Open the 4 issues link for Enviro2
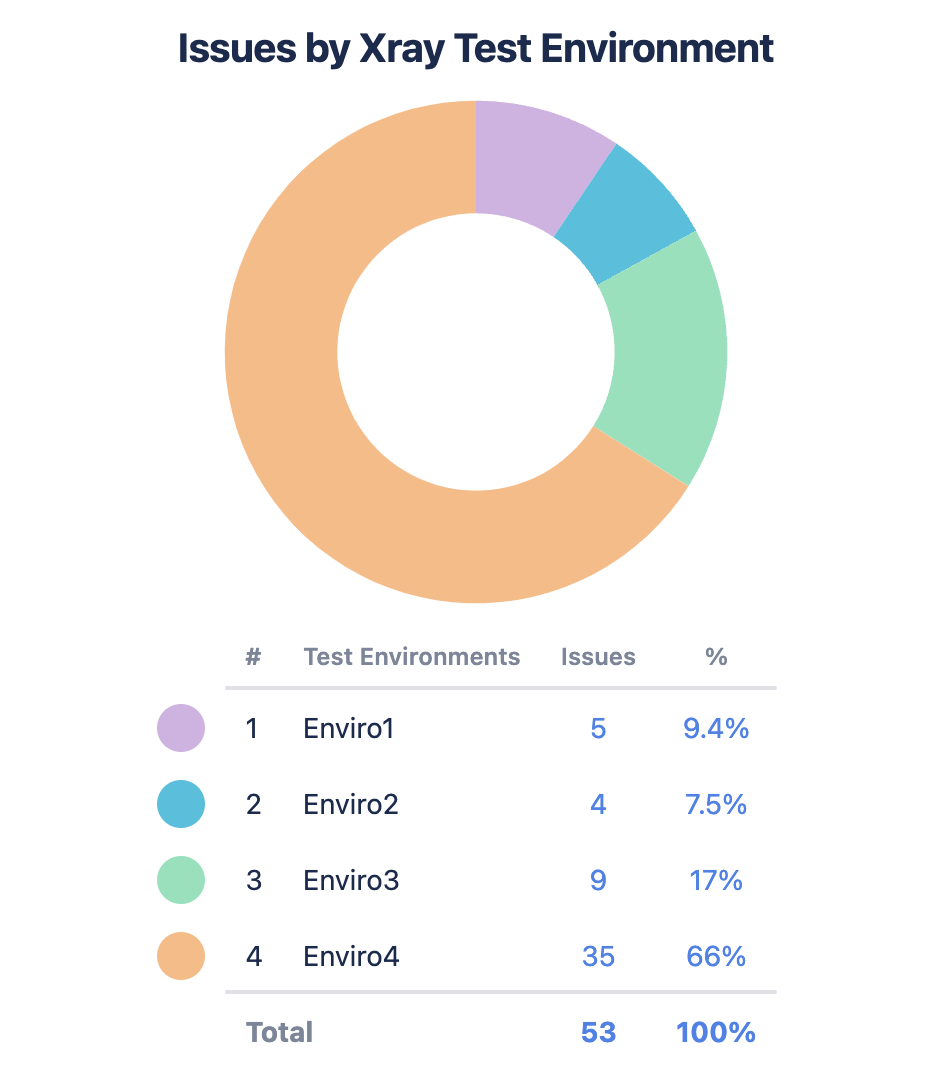The image size is (950, 1078). (x=598, y=804)
